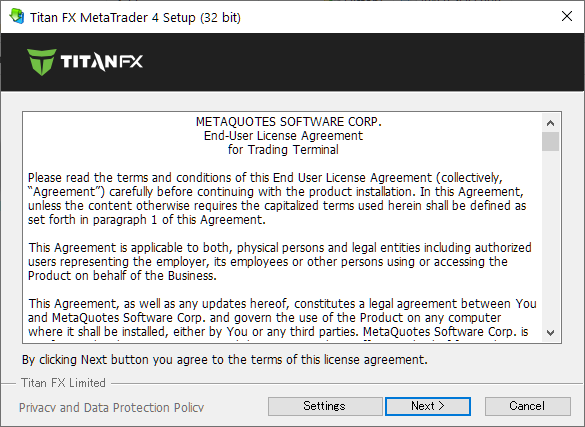Screen dimensions: 585x427
Task: Open the Privacy and Data Protection Policy link
Action: tap(112, 408)
